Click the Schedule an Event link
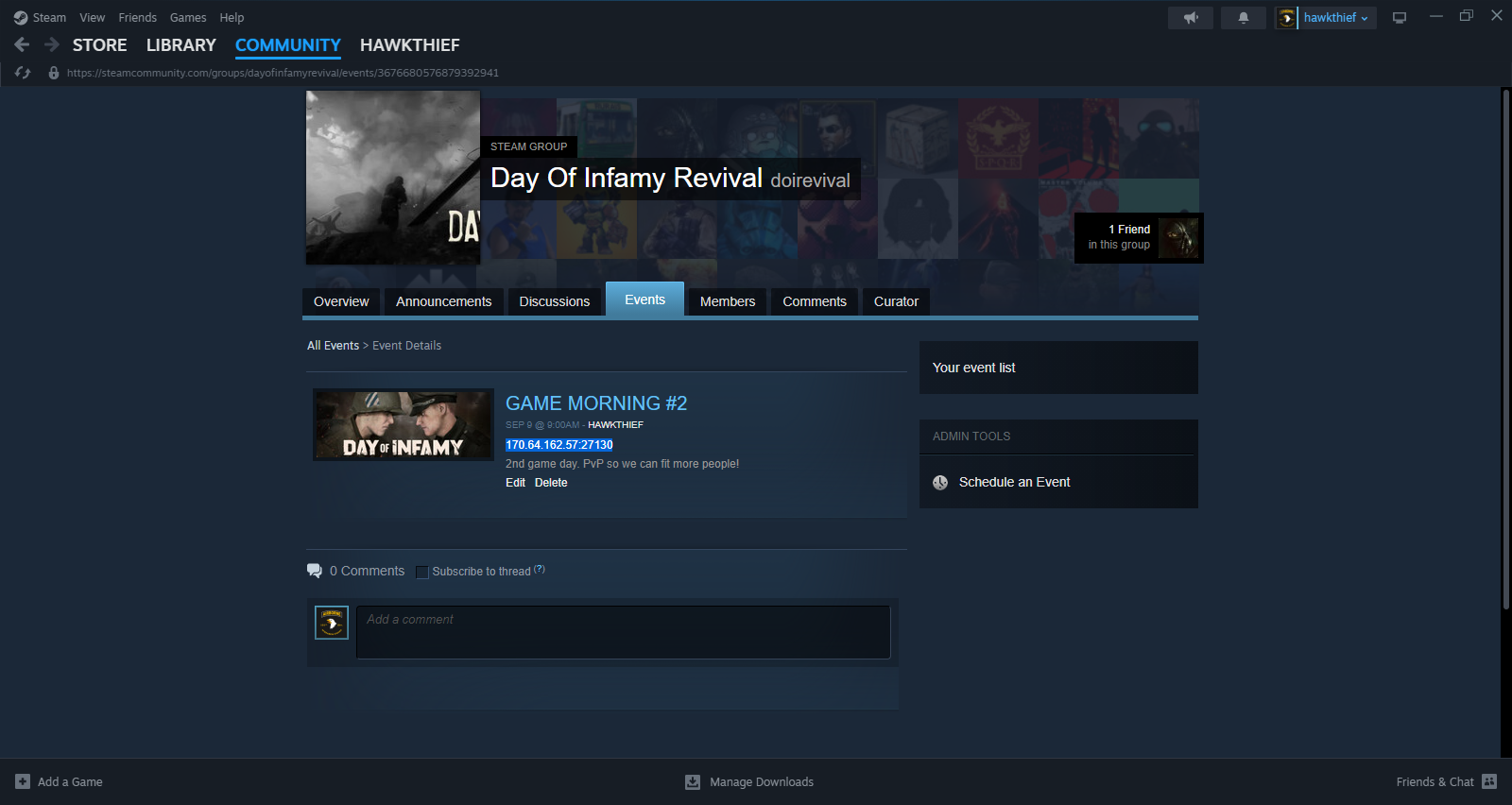Image resolution: width=1512 pixels, height=805 pixels. 1015,482
